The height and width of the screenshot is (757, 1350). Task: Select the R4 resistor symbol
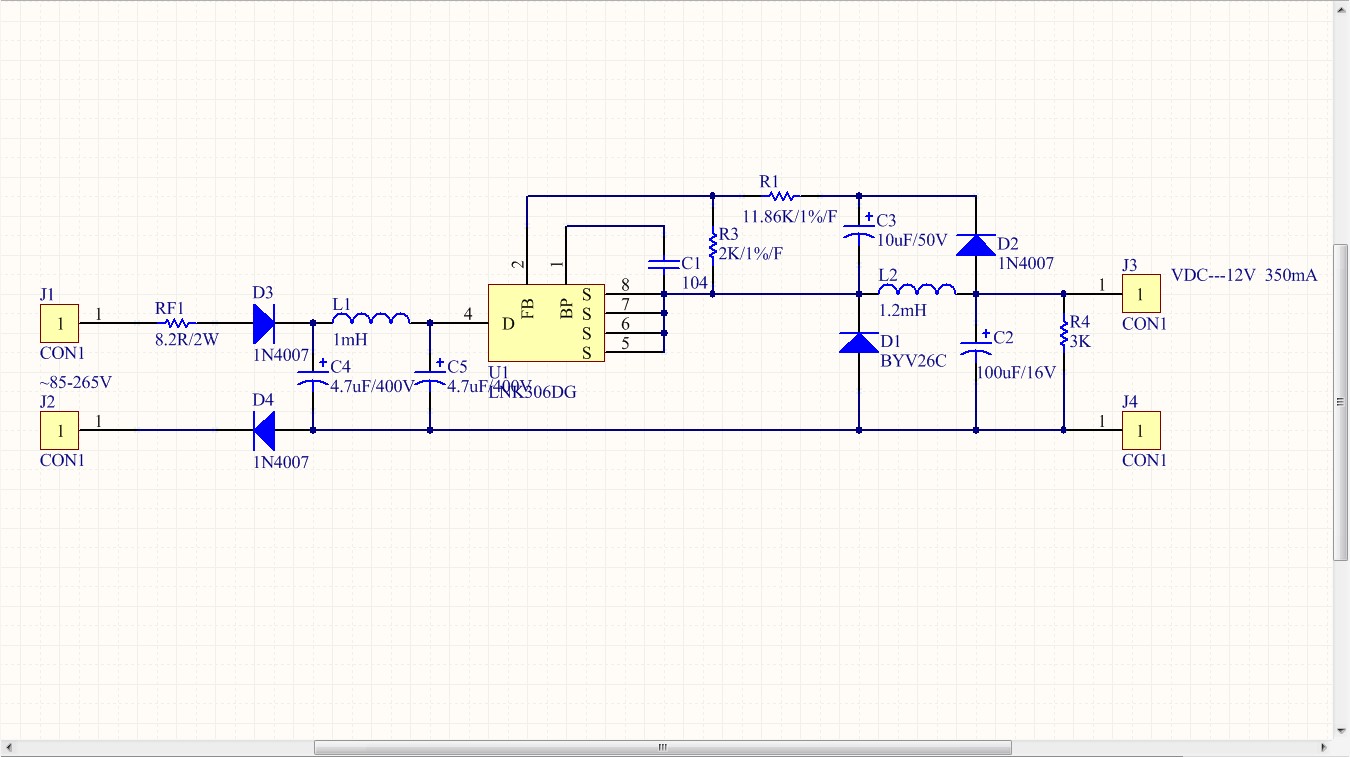(1063, 333)
